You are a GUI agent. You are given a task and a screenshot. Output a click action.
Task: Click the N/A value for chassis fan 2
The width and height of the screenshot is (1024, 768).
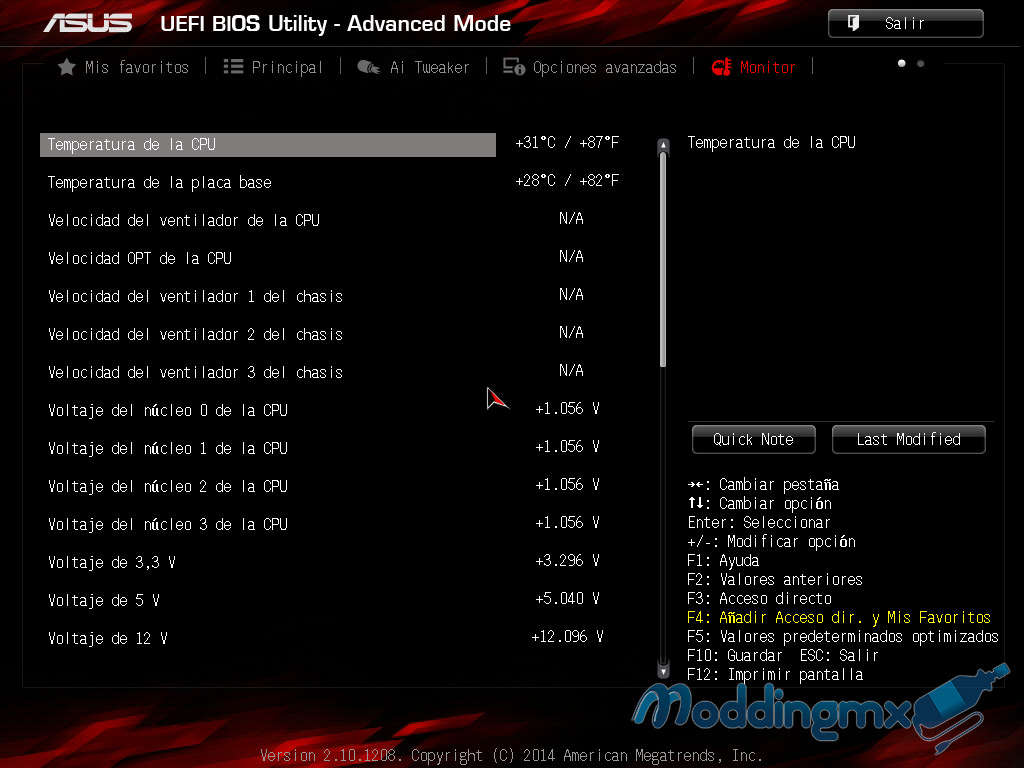(571, 332)
